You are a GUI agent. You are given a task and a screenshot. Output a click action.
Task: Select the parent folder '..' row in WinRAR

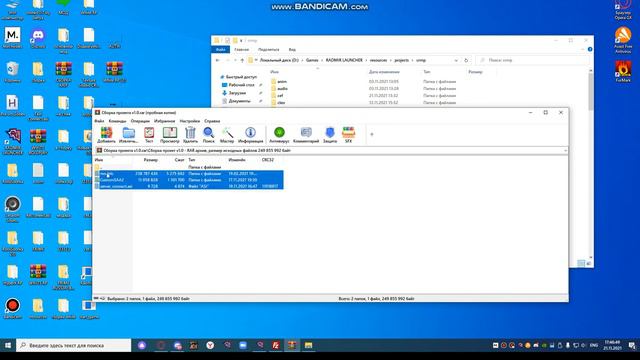189,167
